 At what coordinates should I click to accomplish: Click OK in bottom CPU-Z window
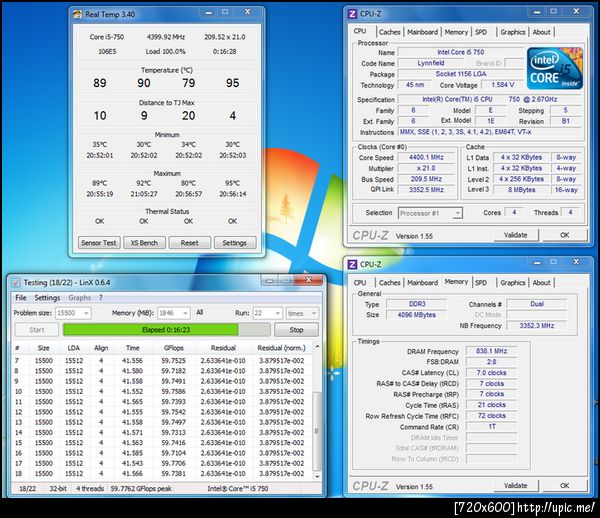point(565,485)
